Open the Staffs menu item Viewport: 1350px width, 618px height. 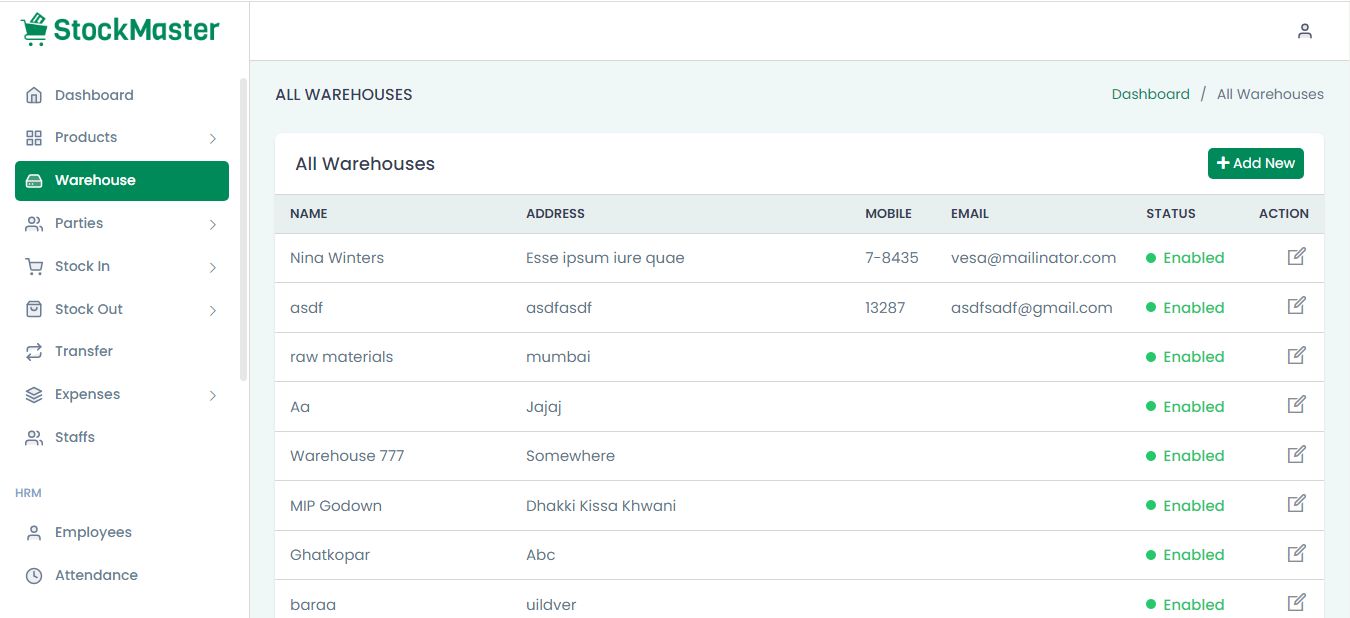click(74, 437)
